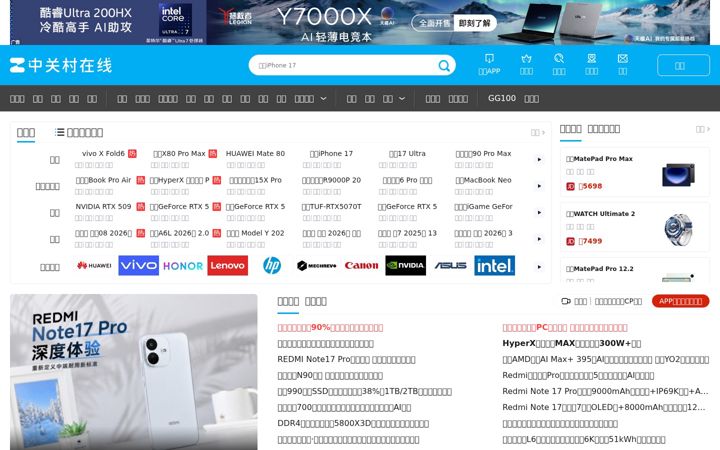Open the vivo brand logo
Screen dimensions: 720x450
[138, 265]
